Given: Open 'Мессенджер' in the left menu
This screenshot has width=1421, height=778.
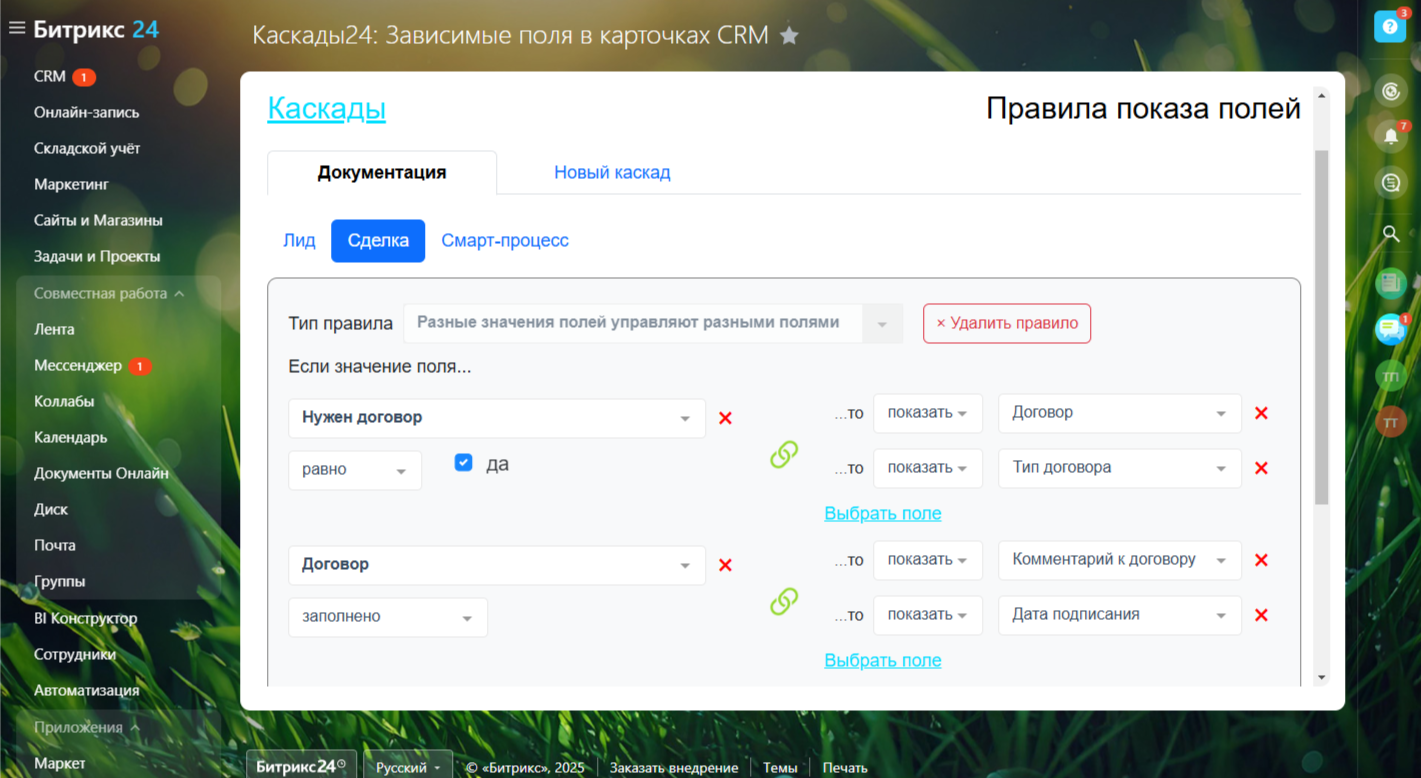Looking at the screenshot, I should (x=78, y=366).
